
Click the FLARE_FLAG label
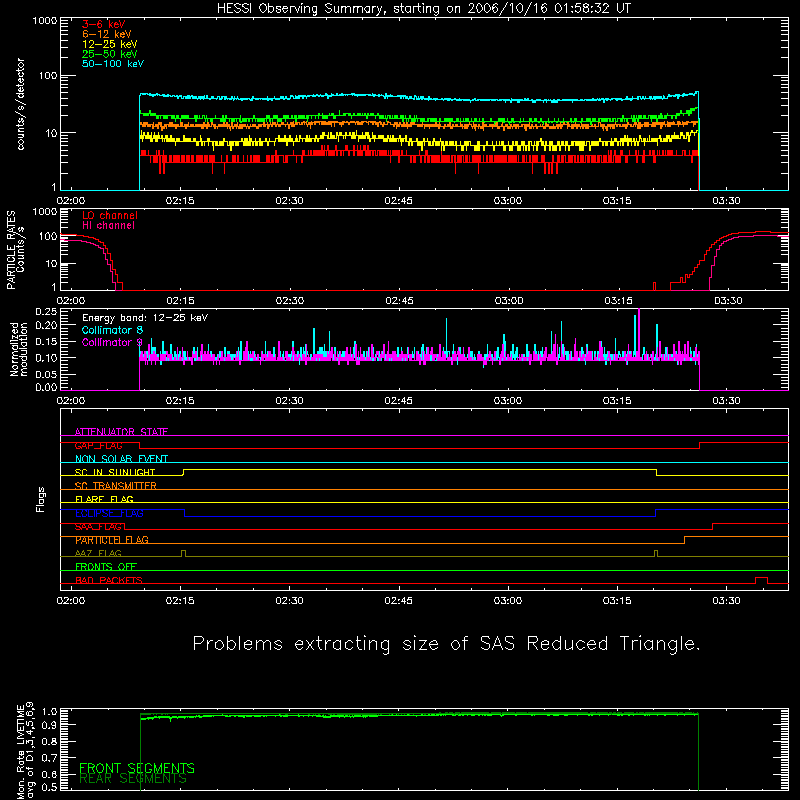104,499
